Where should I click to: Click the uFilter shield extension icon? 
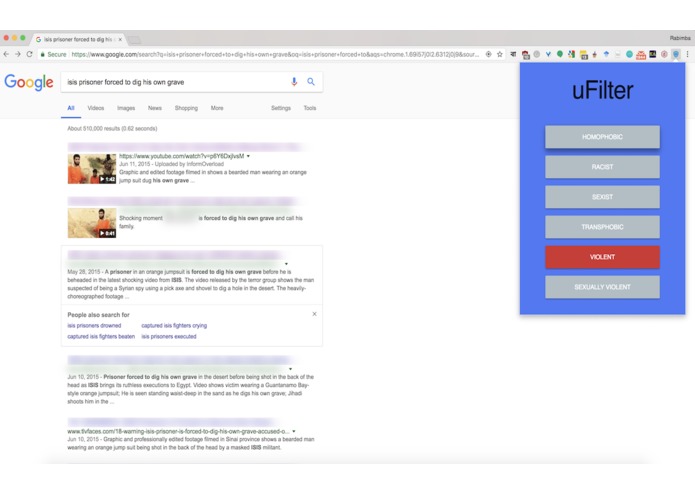[675, 54]
